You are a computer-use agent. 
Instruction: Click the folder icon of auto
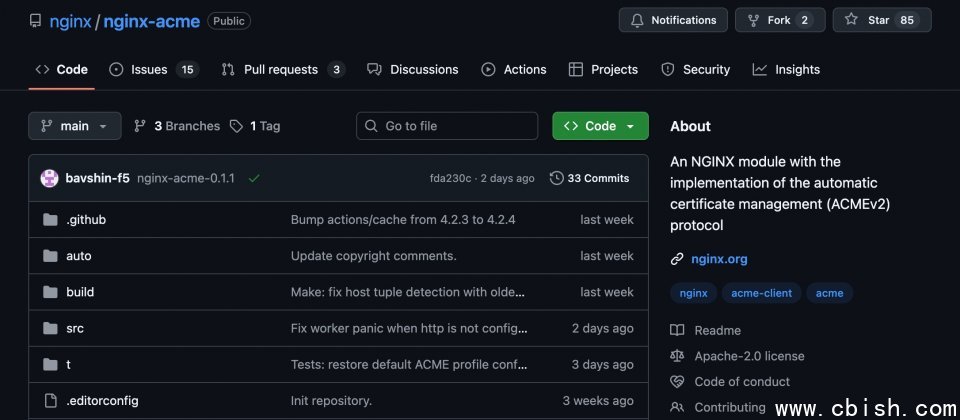50,256
